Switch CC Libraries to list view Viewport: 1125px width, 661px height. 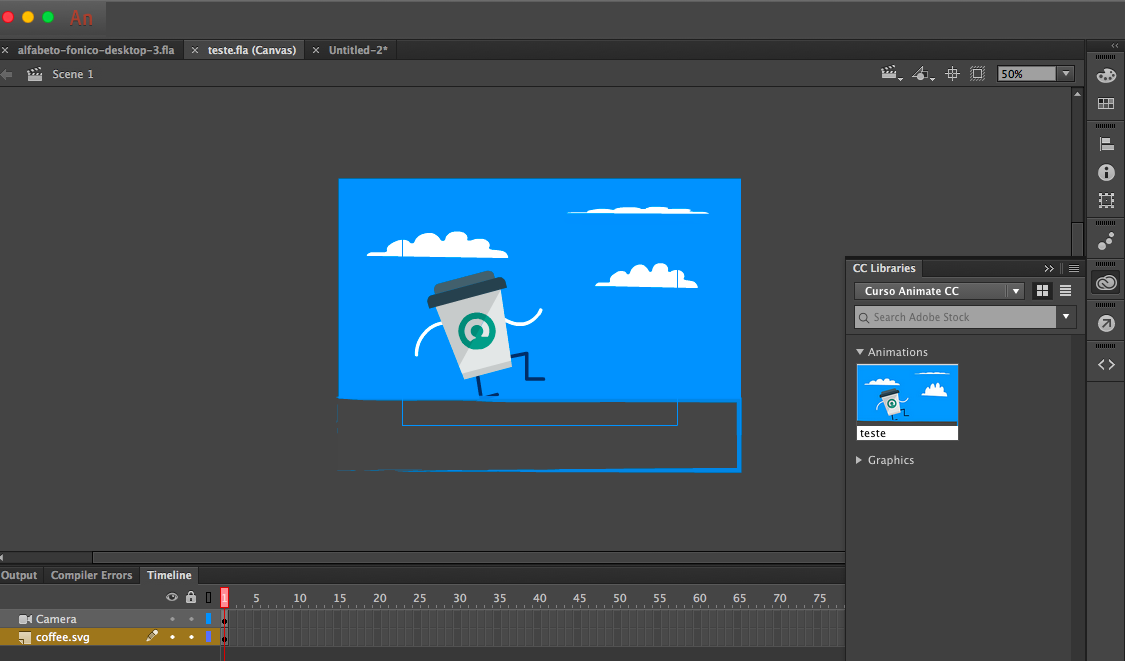[1065, 291]
